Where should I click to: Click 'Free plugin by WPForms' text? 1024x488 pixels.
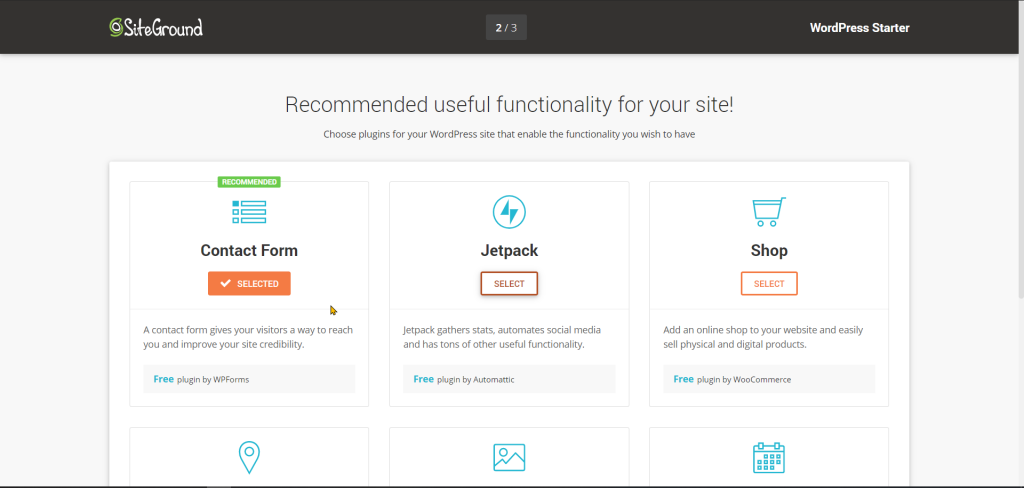201,379
